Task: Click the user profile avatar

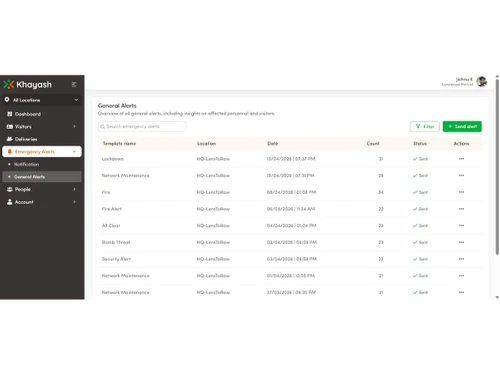Action: tap(482, 81)
